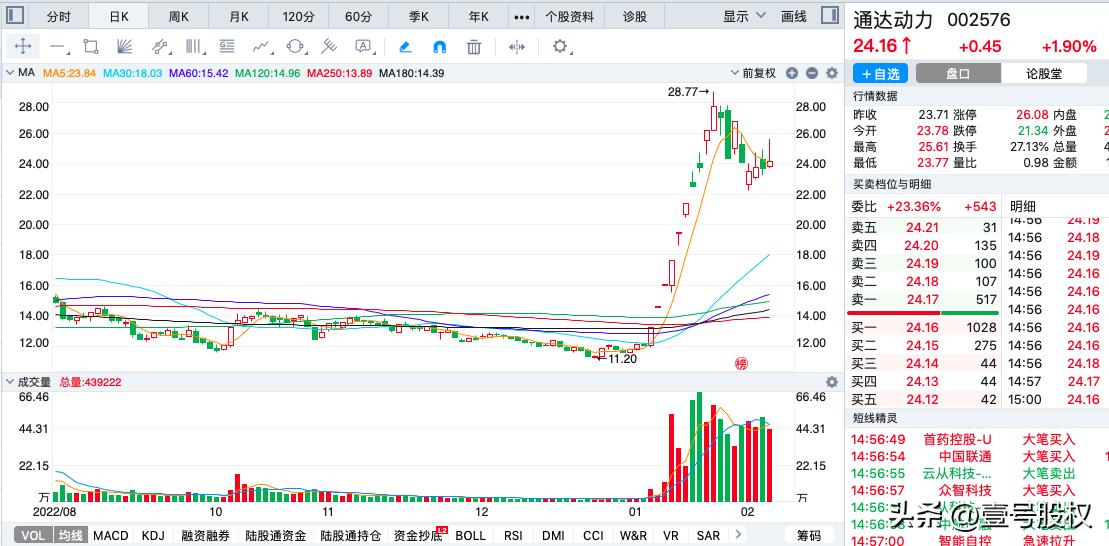Switch to 分时 intraday tab
This screenshot has width=1109, height=546.
point(59,17)
